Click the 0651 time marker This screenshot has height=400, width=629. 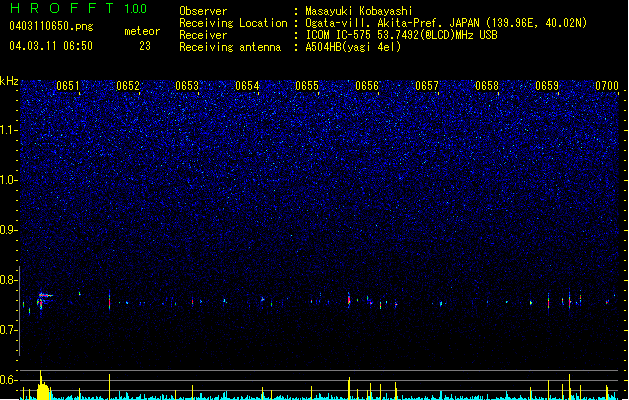click(68, 86)
